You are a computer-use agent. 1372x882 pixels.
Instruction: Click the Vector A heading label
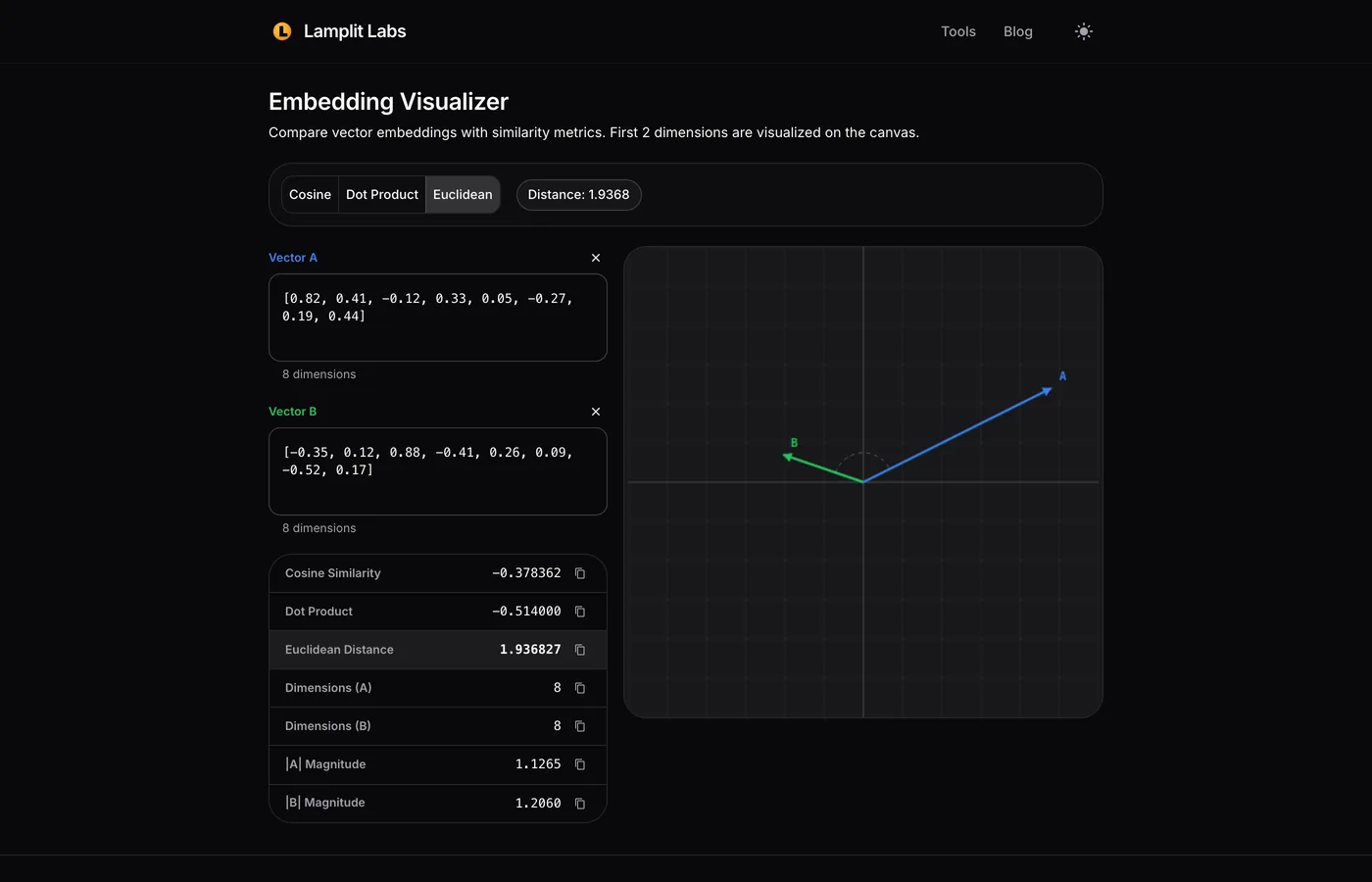tap(293, 258)
